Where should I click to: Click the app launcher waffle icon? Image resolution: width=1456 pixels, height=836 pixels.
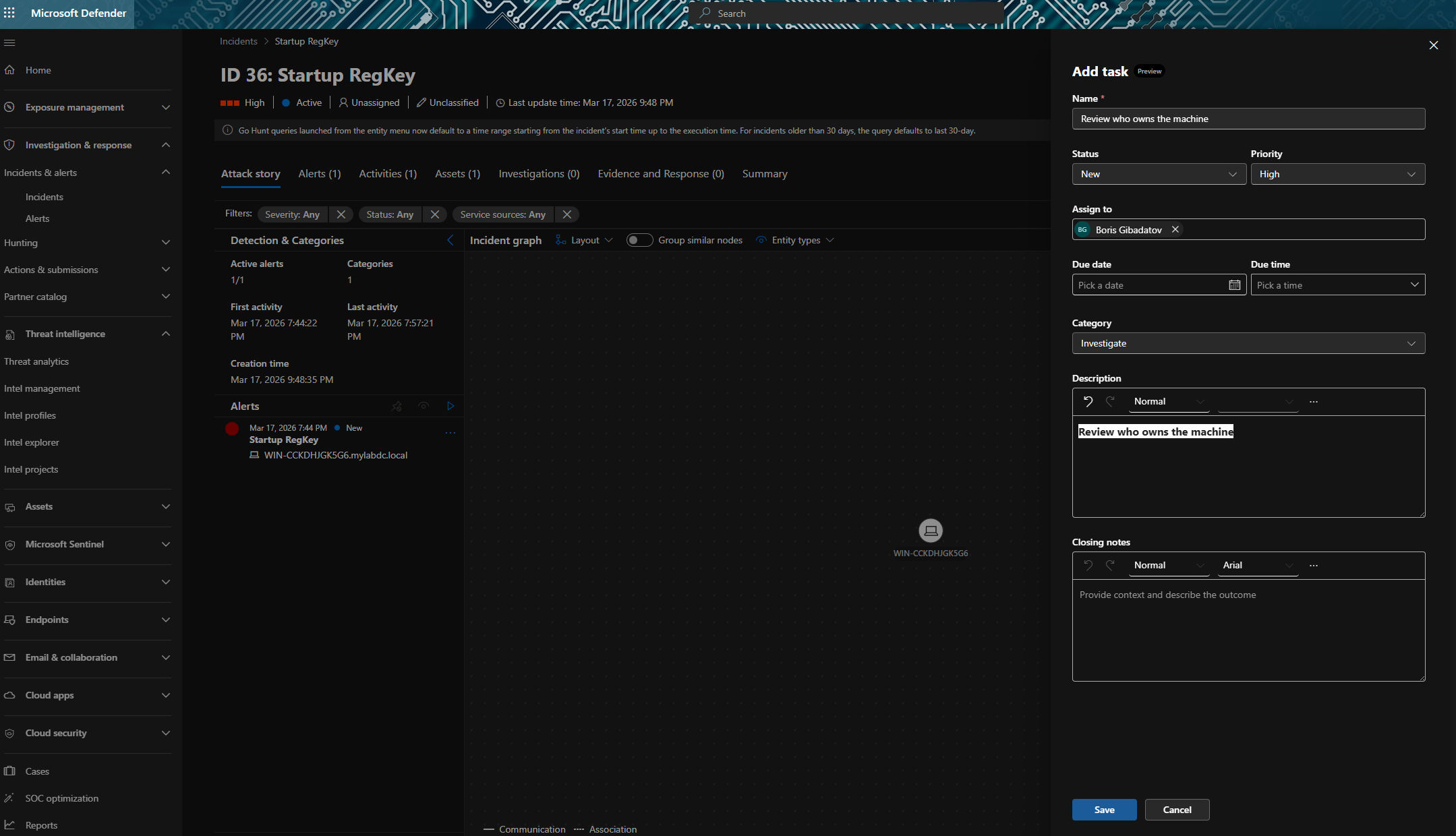point(9,13)
